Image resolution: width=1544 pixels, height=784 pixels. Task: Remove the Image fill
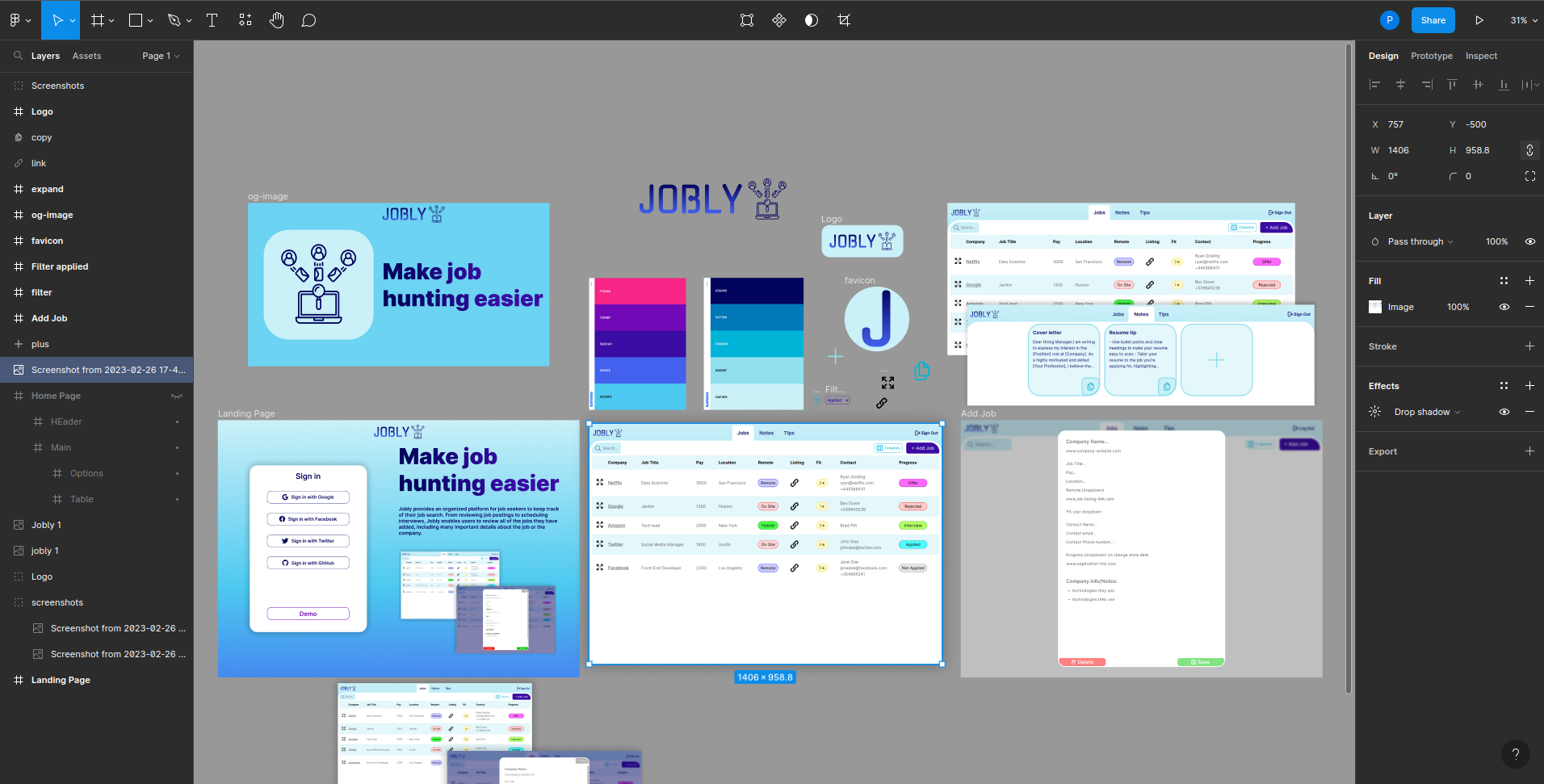click(1529, 307)
